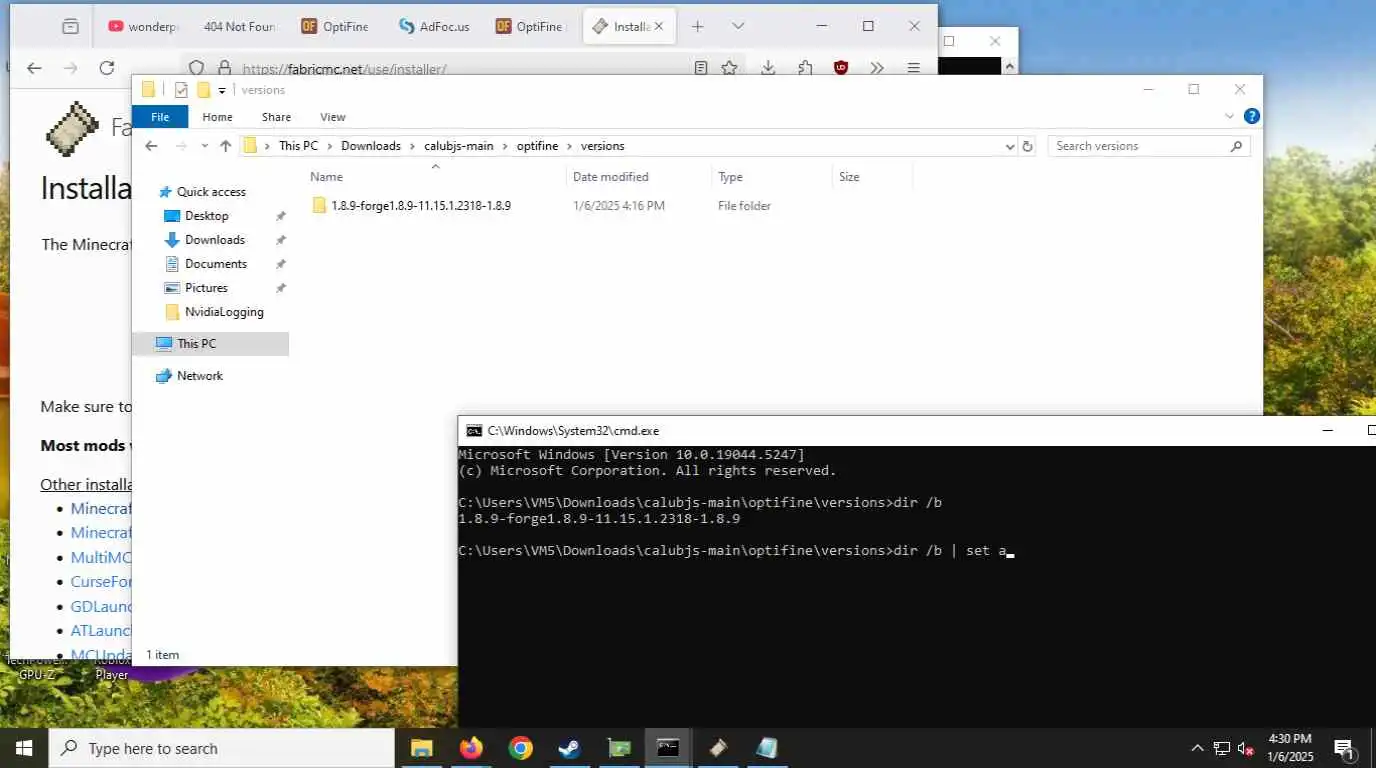
Task: Open Desktop in navigation pane
Action: pos(207,216)
